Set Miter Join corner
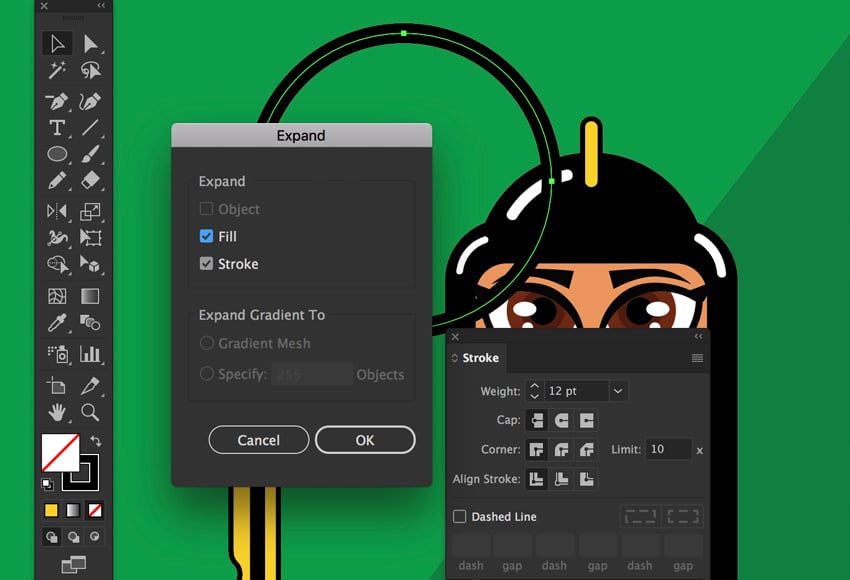 (x=537, y=449)
